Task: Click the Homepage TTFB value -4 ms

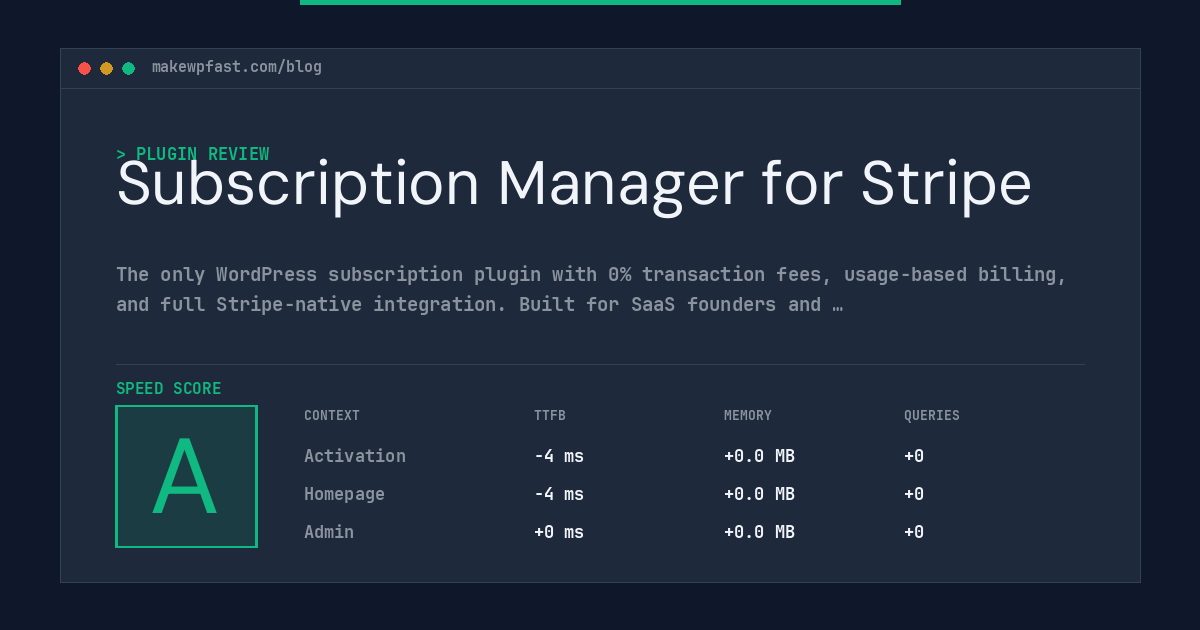Action: [559, 494]
